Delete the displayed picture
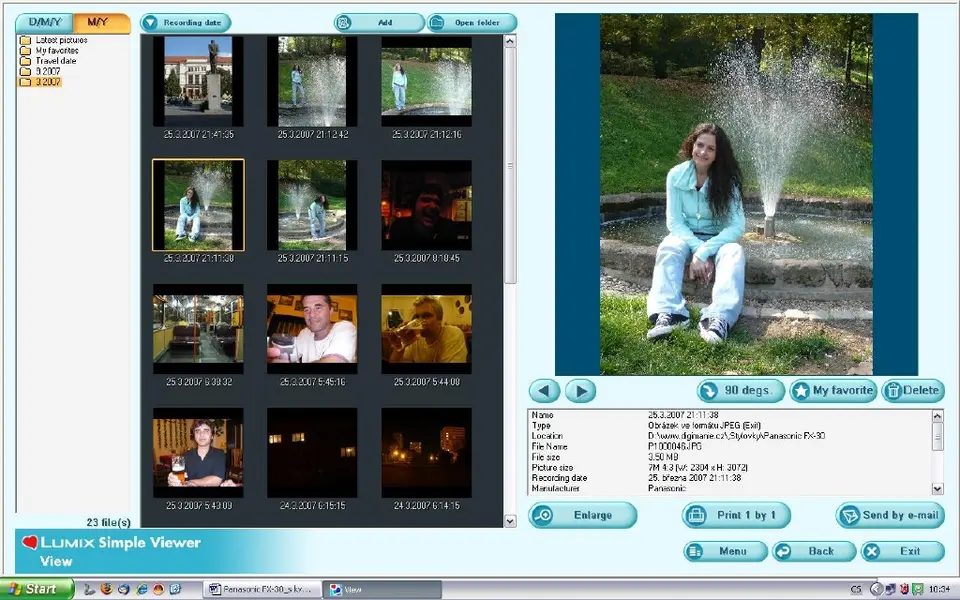Screen dimensions: 960x600 [912, 391]
